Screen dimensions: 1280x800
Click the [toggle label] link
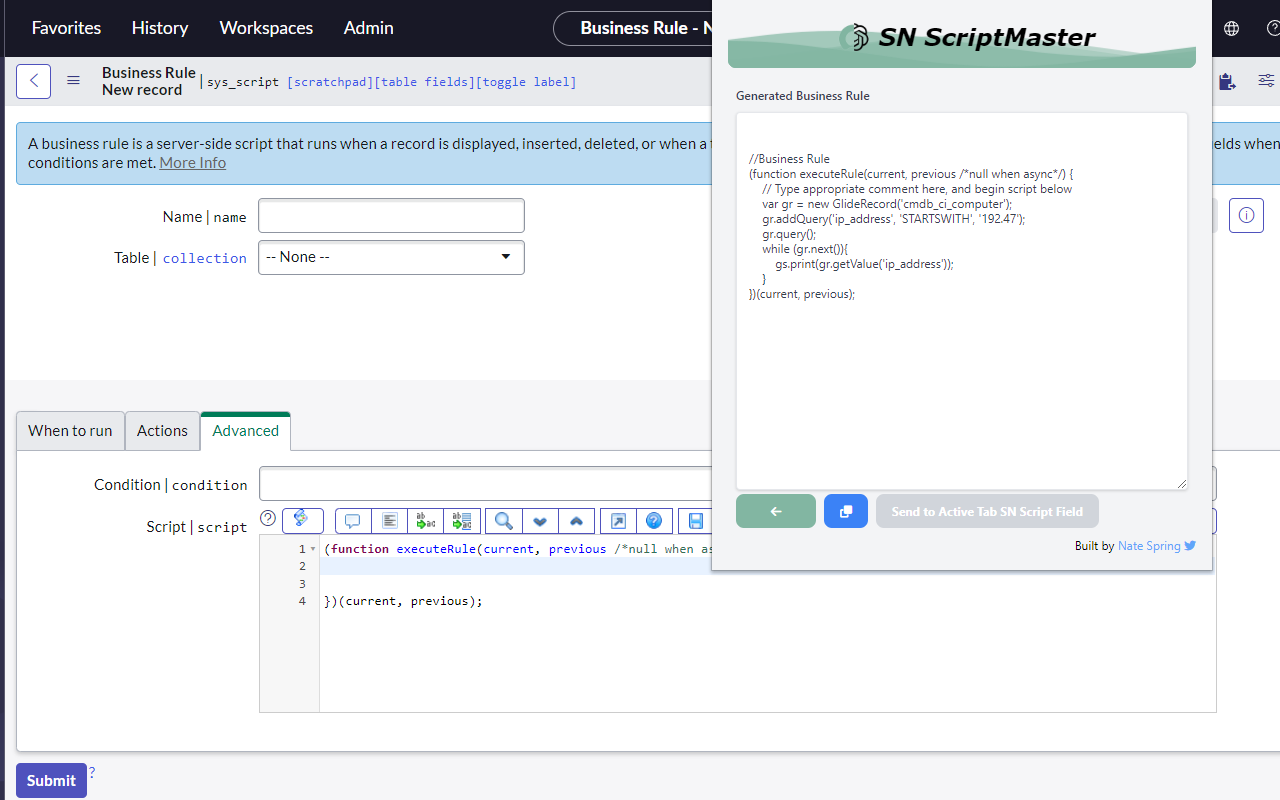pos(526,82)
